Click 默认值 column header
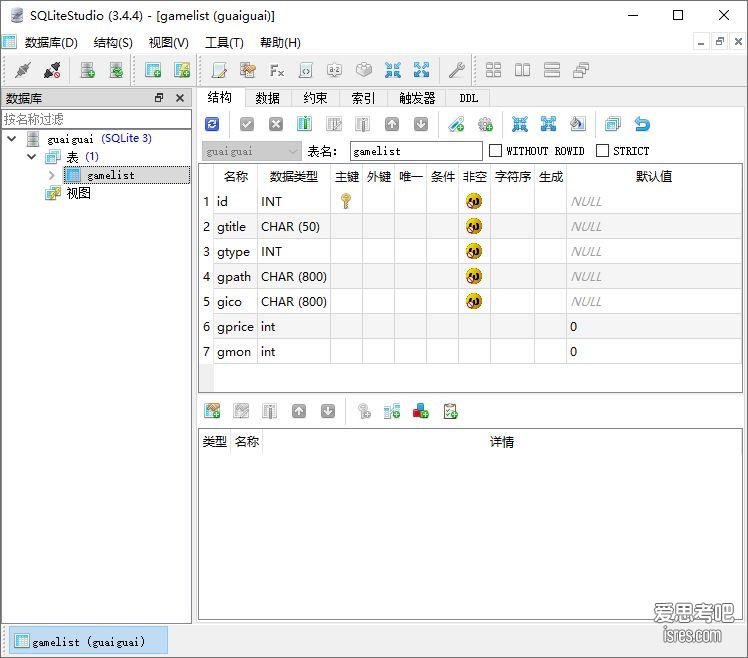This screenshot has width=748, height=658. tap(654, 177)
